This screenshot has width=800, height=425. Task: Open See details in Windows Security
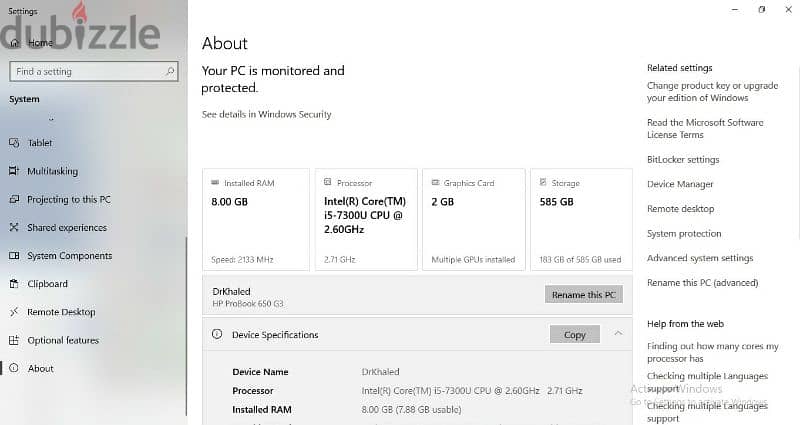(266, 114)
